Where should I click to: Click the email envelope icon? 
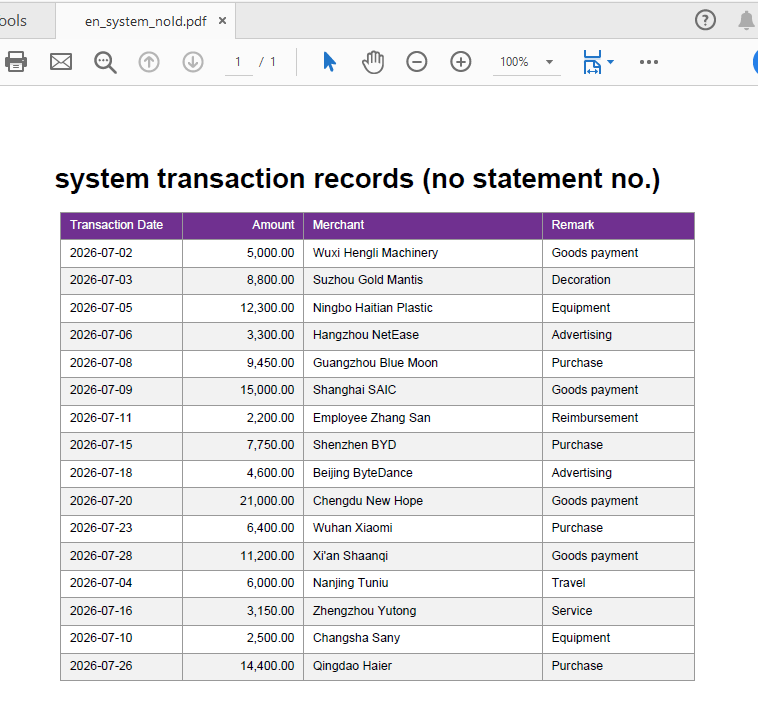(x=61, y=62)
